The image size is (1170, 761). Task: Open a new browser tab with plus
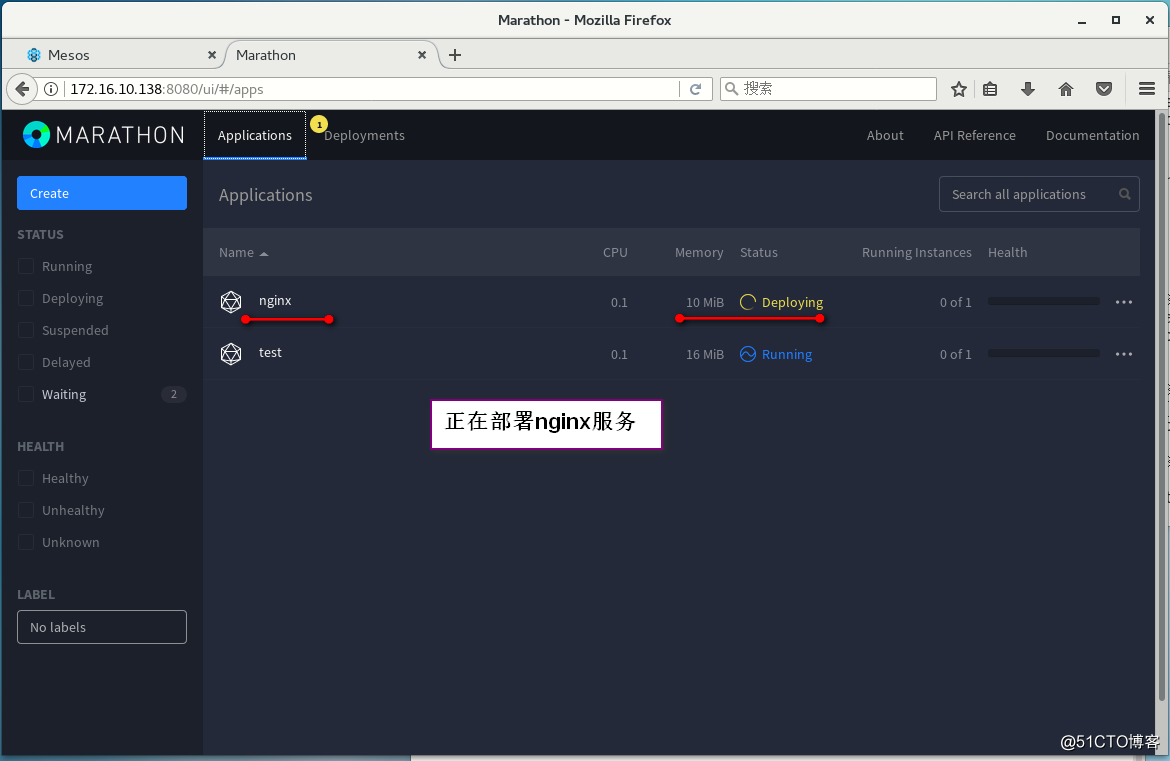(x=455, y=55)
